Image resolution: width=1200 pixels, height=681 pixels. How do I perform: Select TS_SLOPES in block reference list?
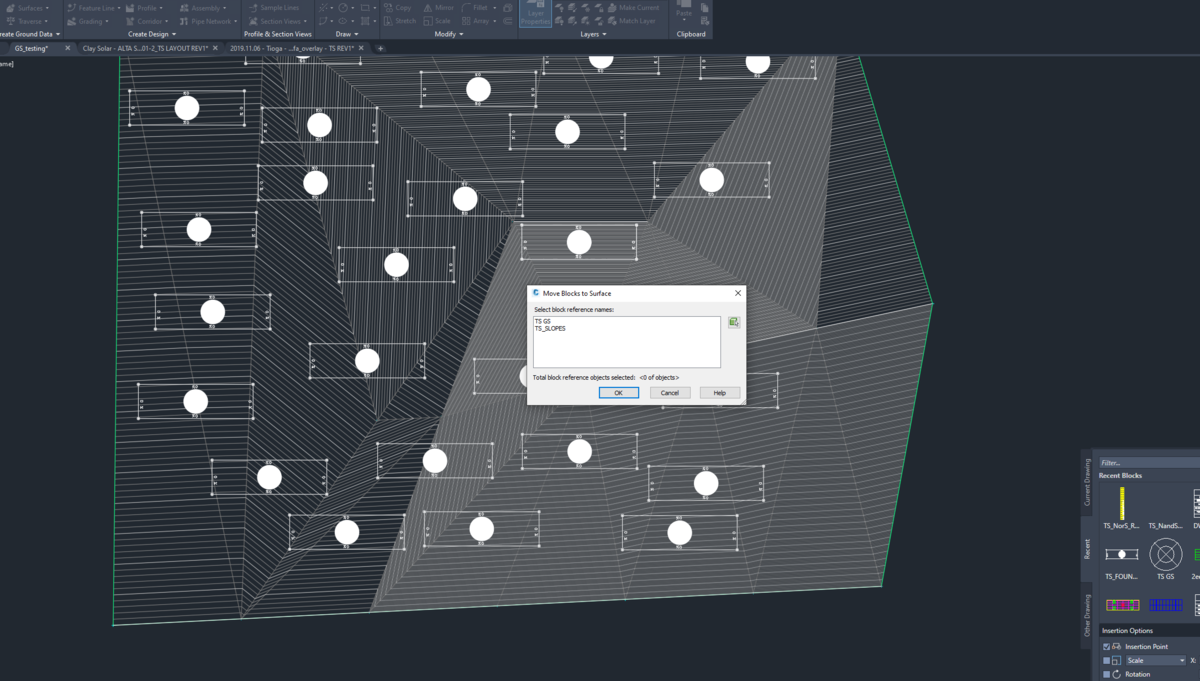pyautogui.click(x=550, y=329)
